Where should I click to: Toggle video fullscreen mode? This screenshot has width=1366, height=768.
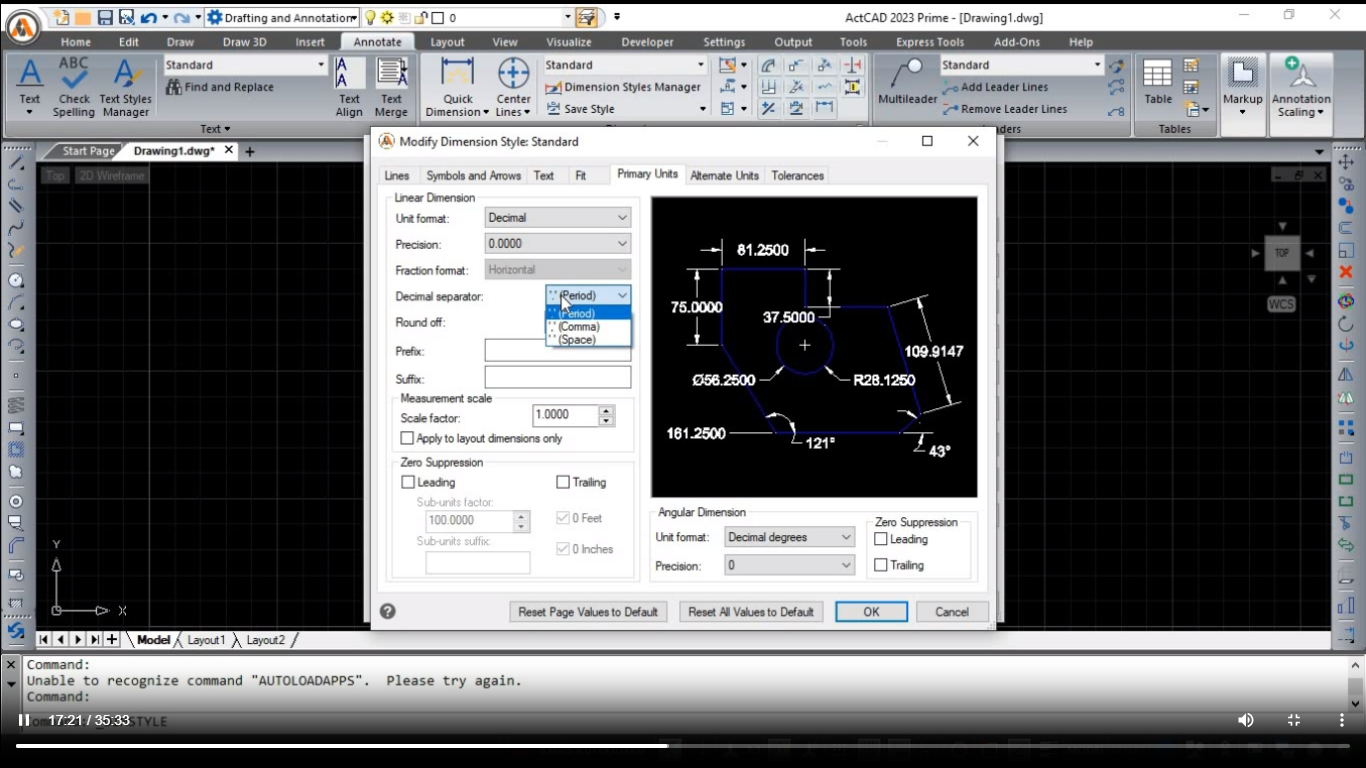[1293, 720]
